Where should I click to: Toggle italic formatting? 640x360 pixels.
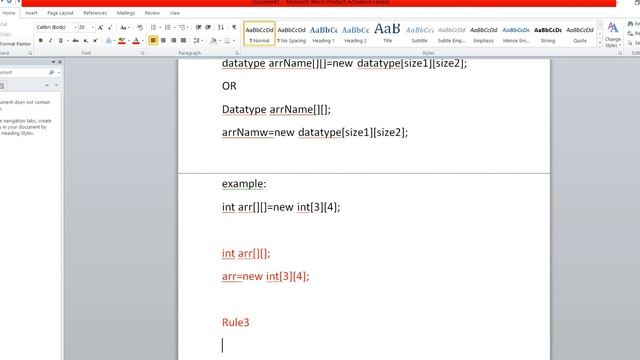click(x=51, y=40)
